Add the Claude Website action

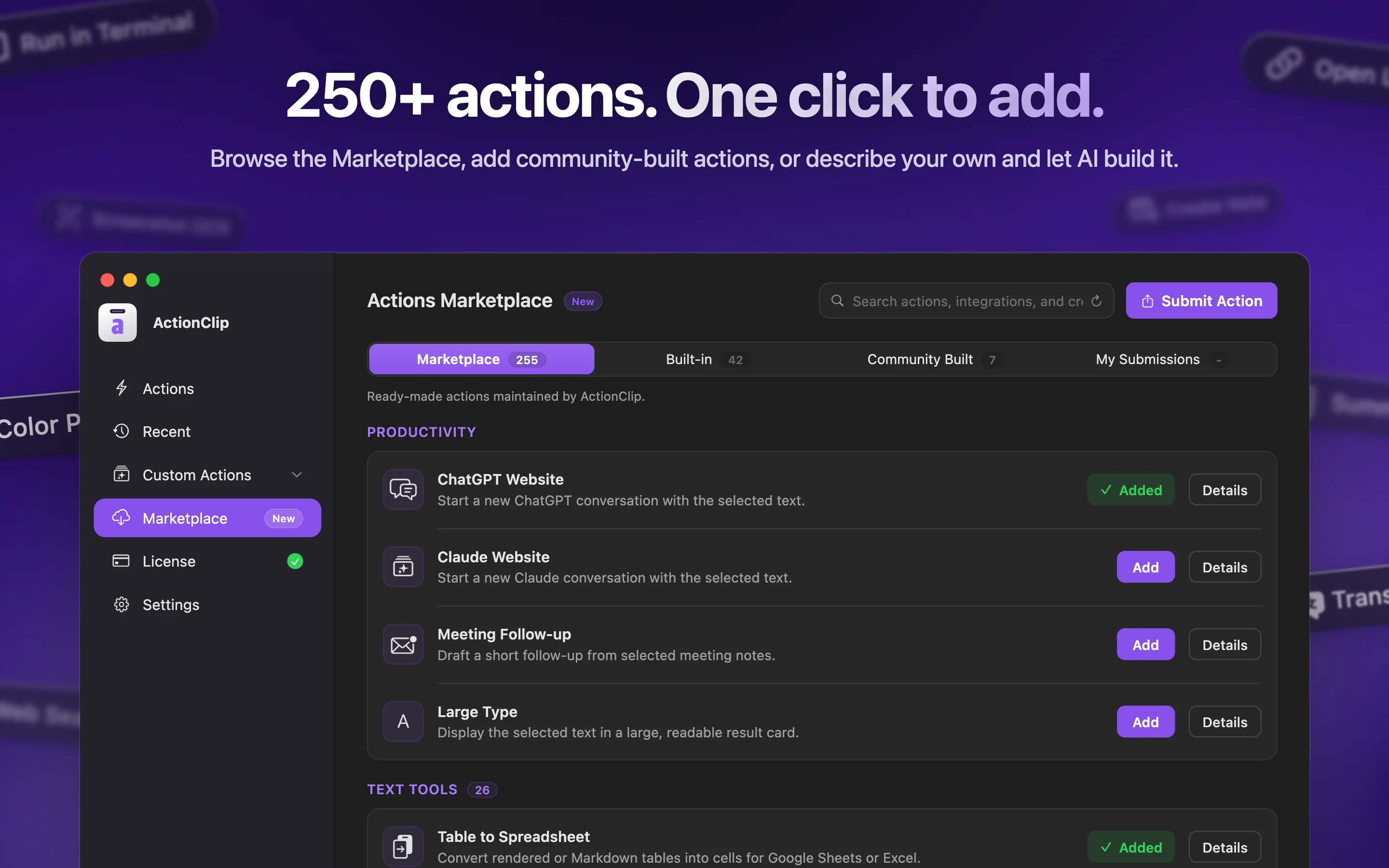coord(1145,567)
